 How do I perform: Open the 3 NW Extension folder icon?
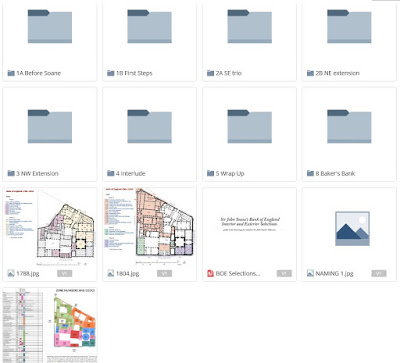point(50,126)
